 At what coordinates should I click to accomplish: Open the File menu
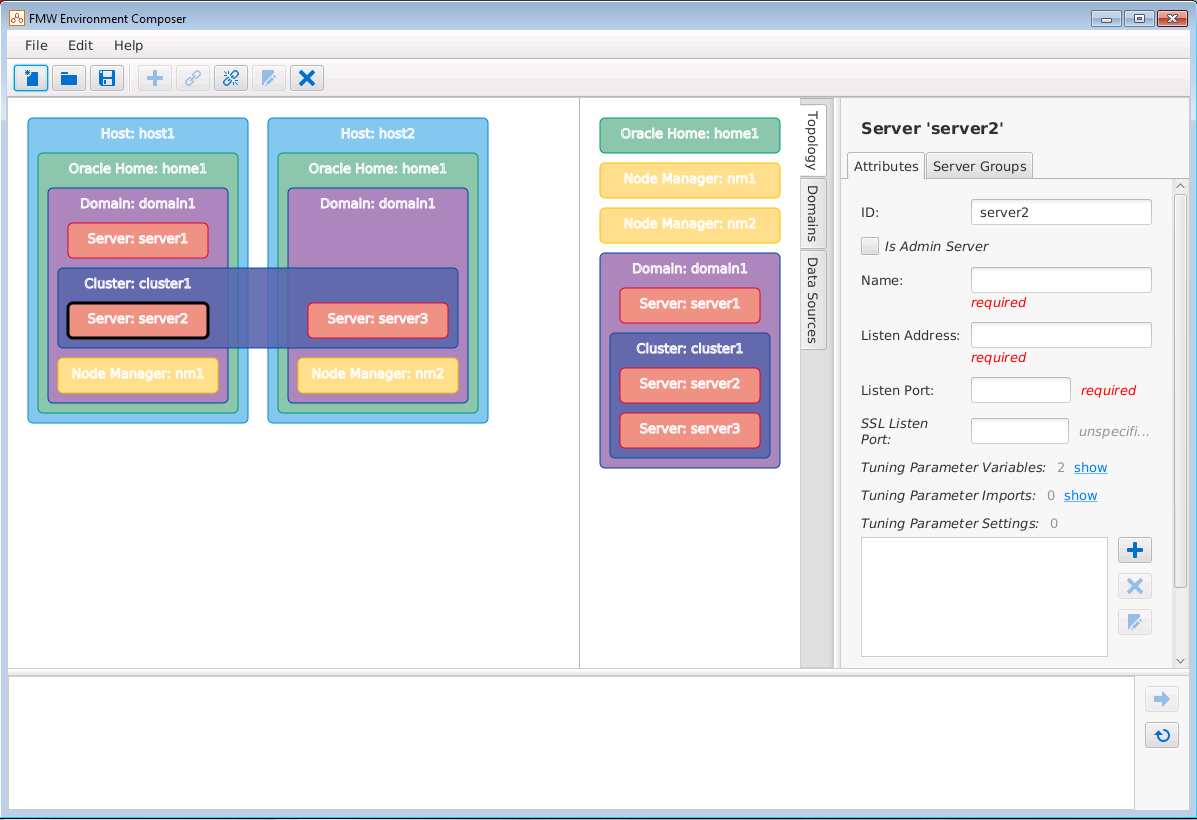[x=36, y=45]
